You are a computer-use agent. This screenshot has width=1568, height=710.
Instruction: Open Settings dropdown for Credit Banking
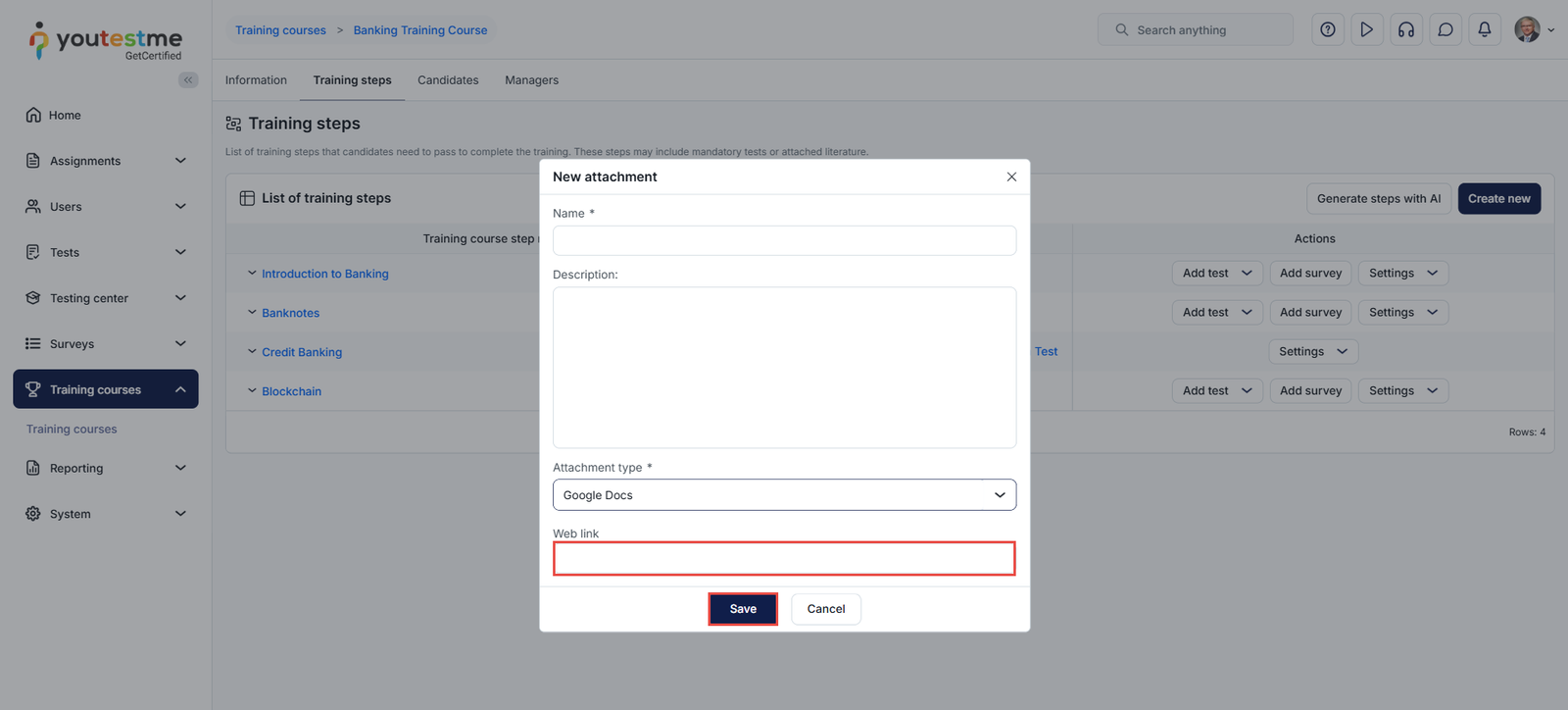click(1312, 352)
